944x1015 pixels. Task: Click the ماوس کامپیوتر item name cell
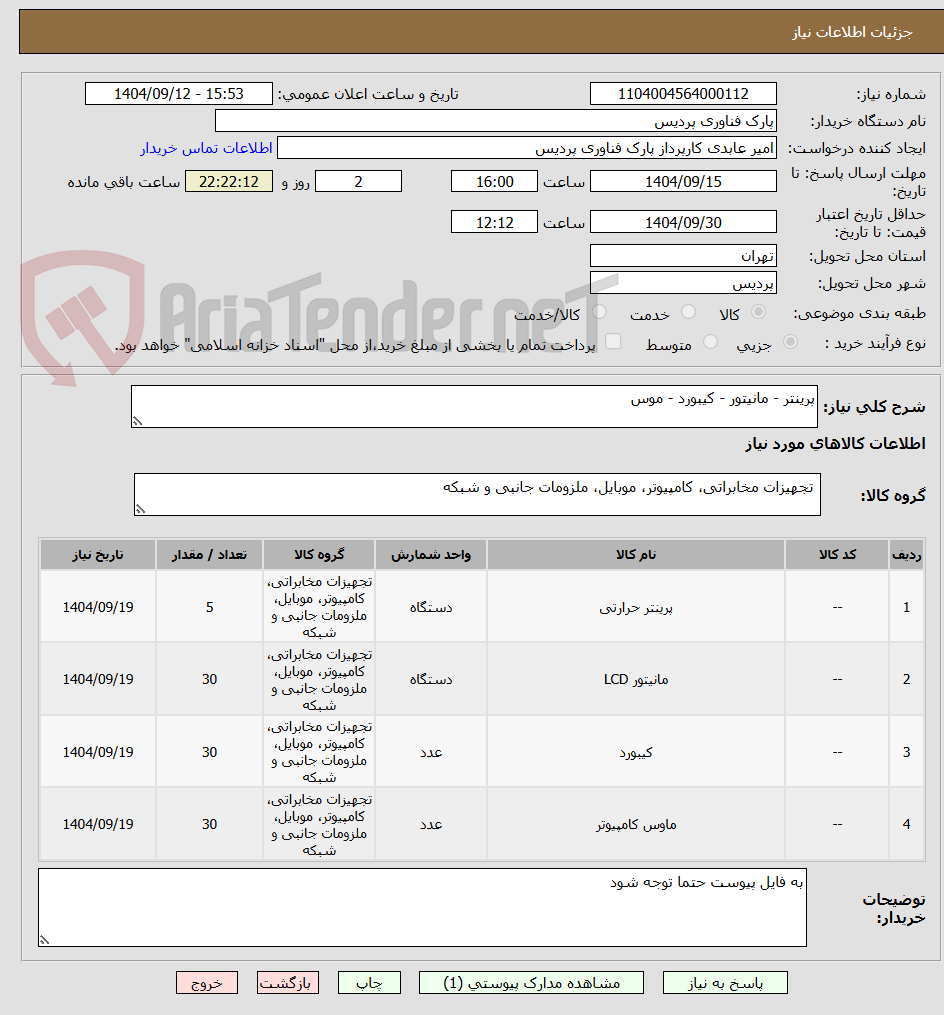[x=636, y=824]
